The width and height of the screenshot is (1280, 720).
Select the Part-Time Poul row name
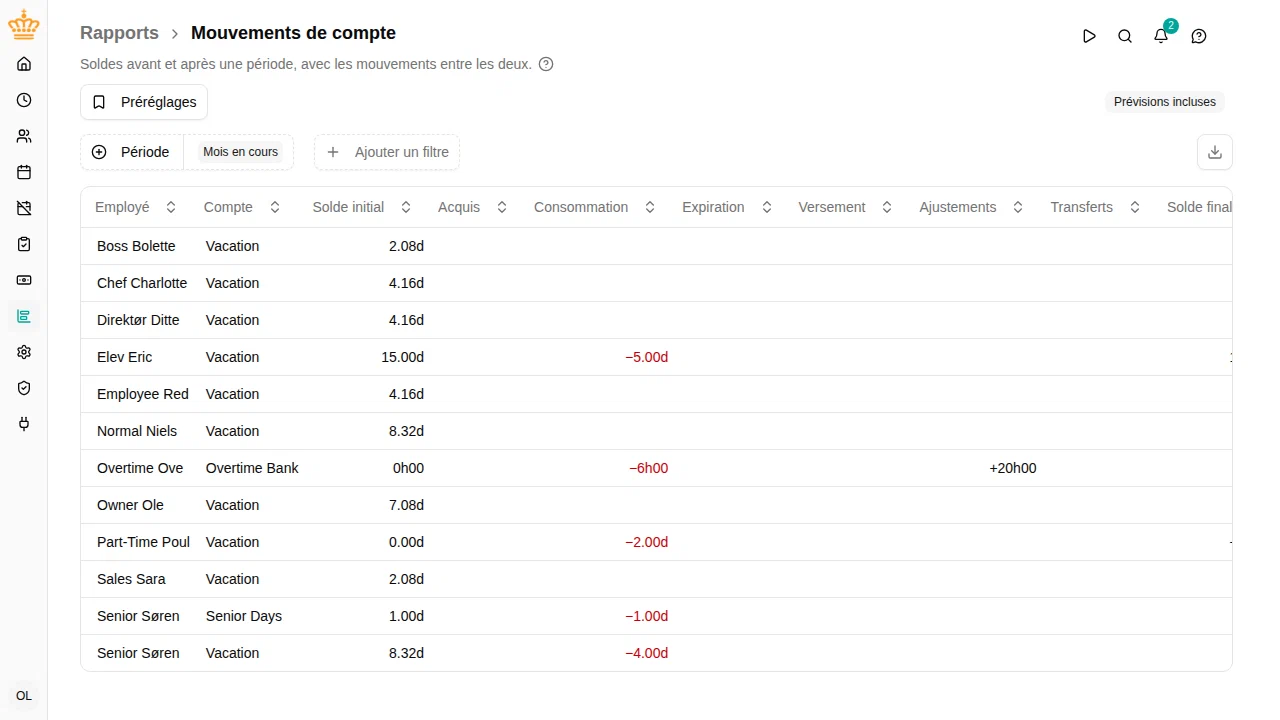[x=143, y=542]
